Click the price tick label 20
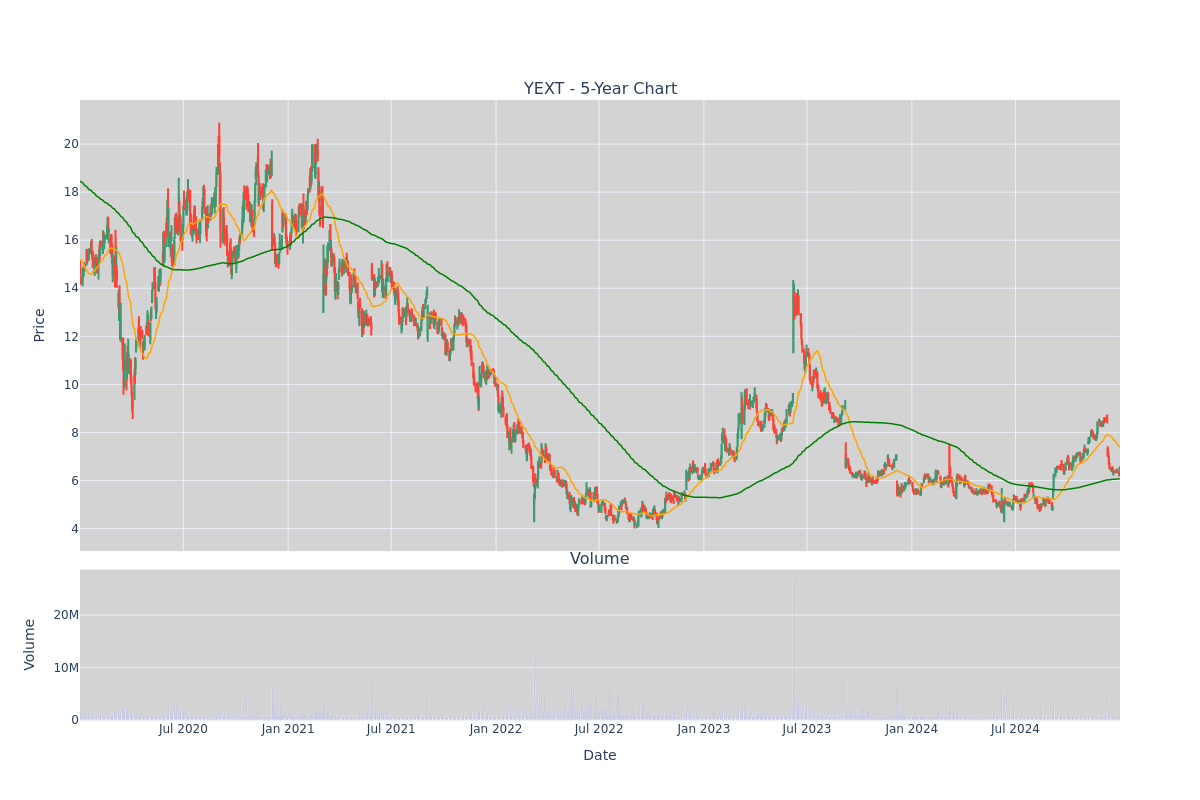 71,144
